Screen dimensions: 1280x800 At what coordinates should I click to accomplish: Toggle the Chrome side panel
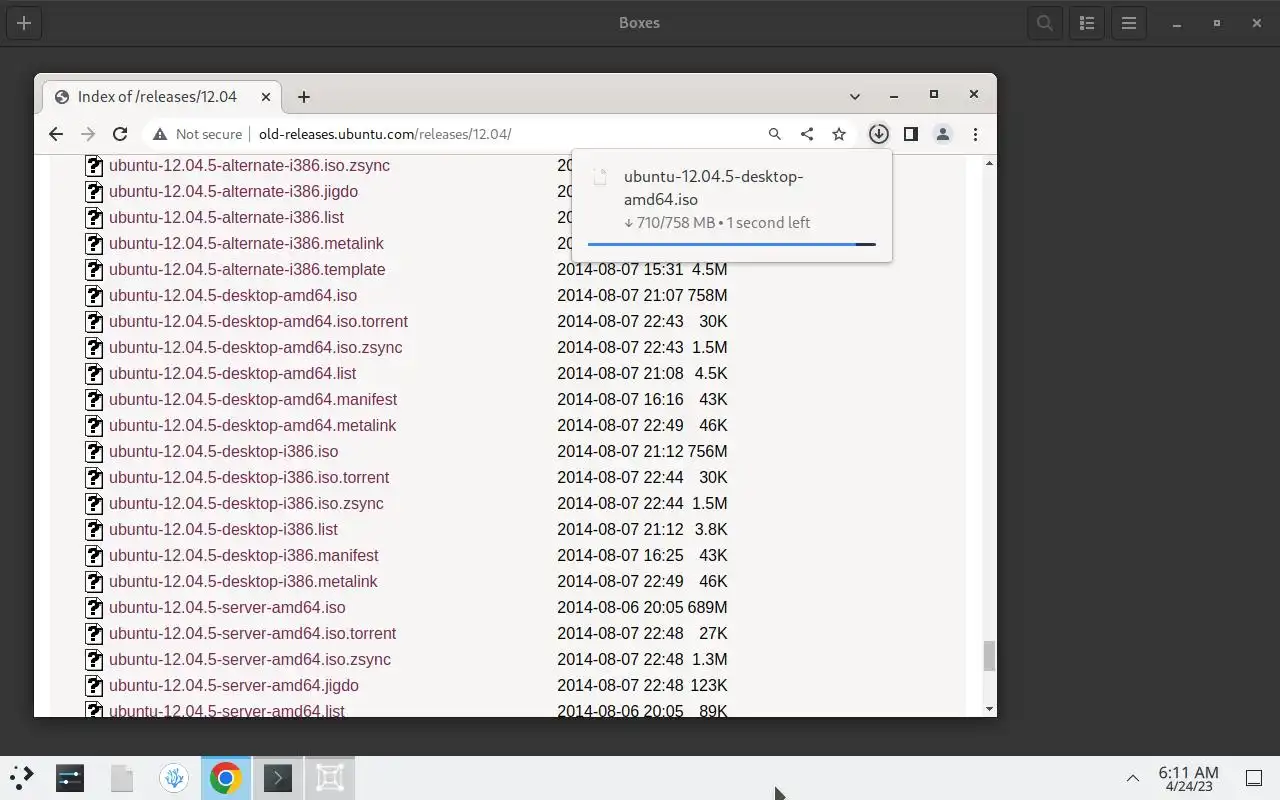[x=911, y=134]
